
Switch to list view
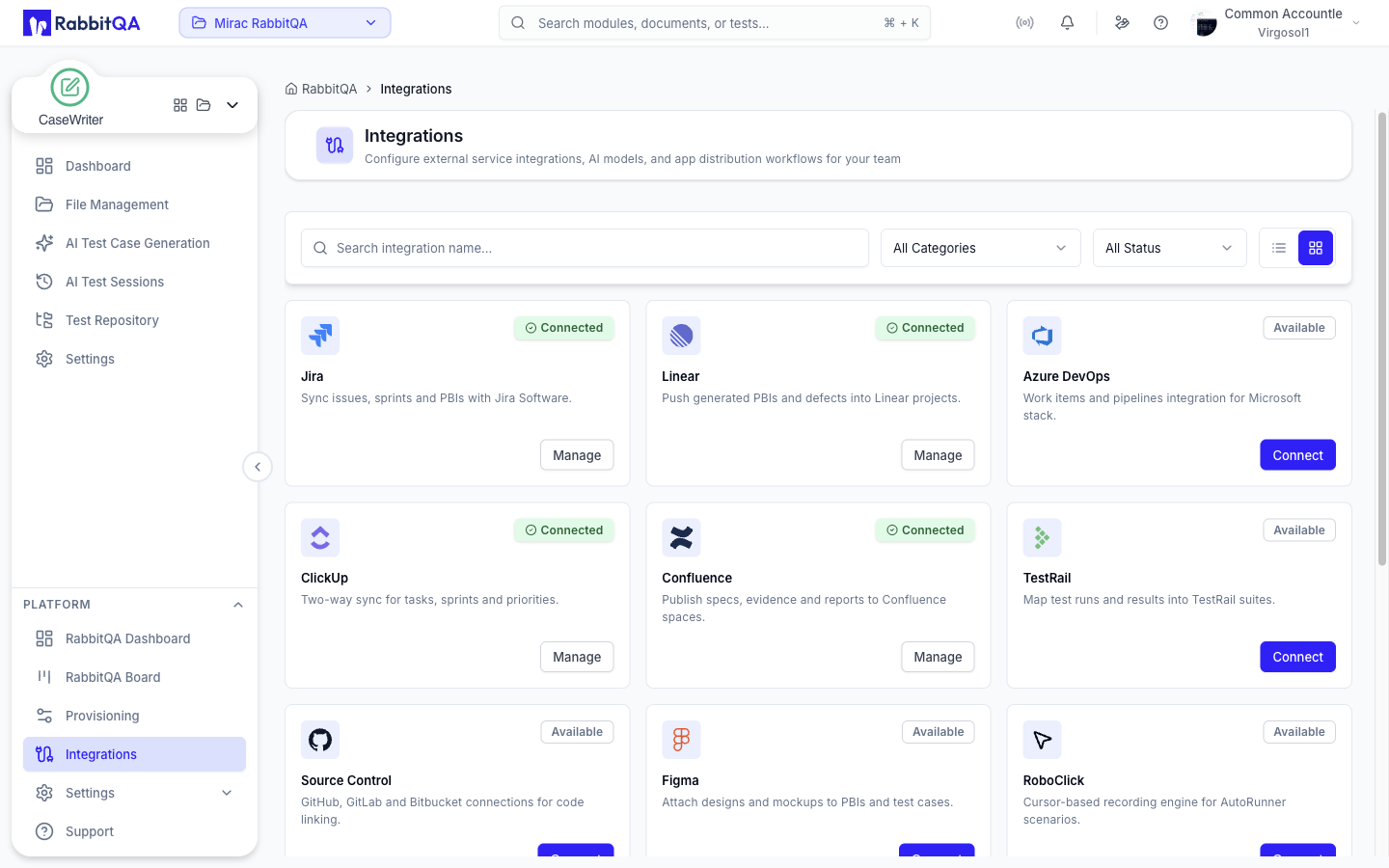click(x=1279, y=248)
